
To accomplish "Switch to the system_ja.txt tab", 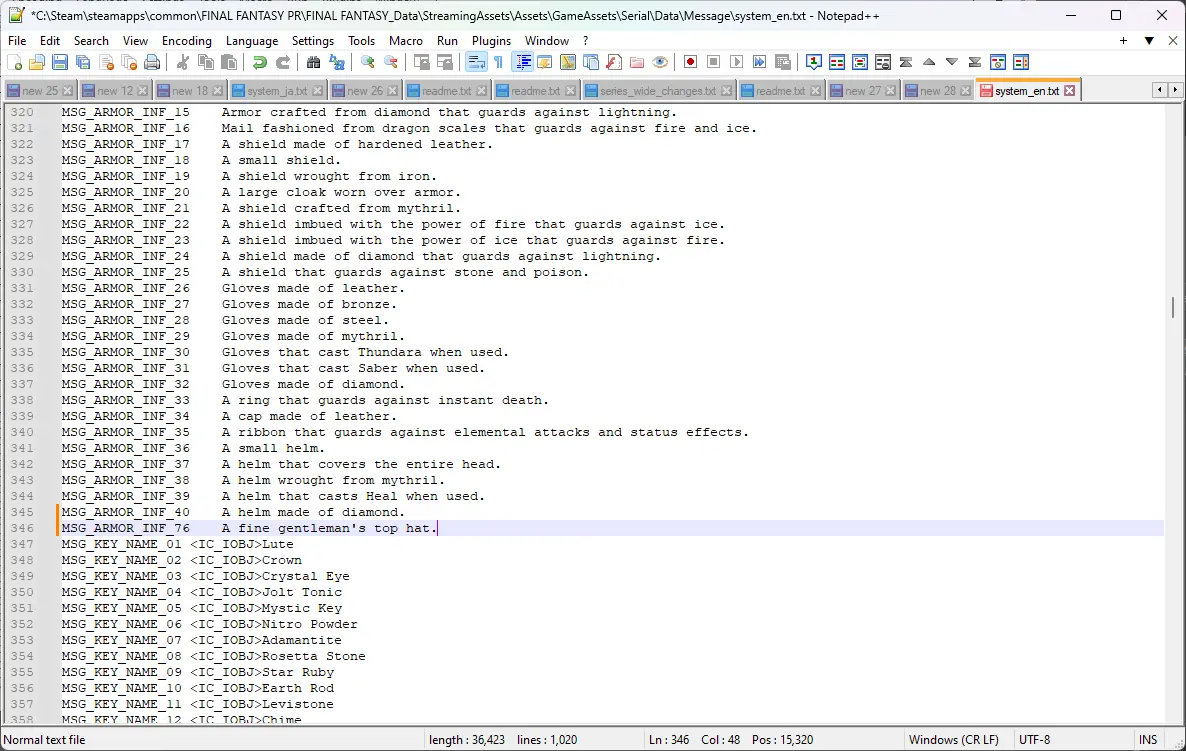I will click(277, 91).
